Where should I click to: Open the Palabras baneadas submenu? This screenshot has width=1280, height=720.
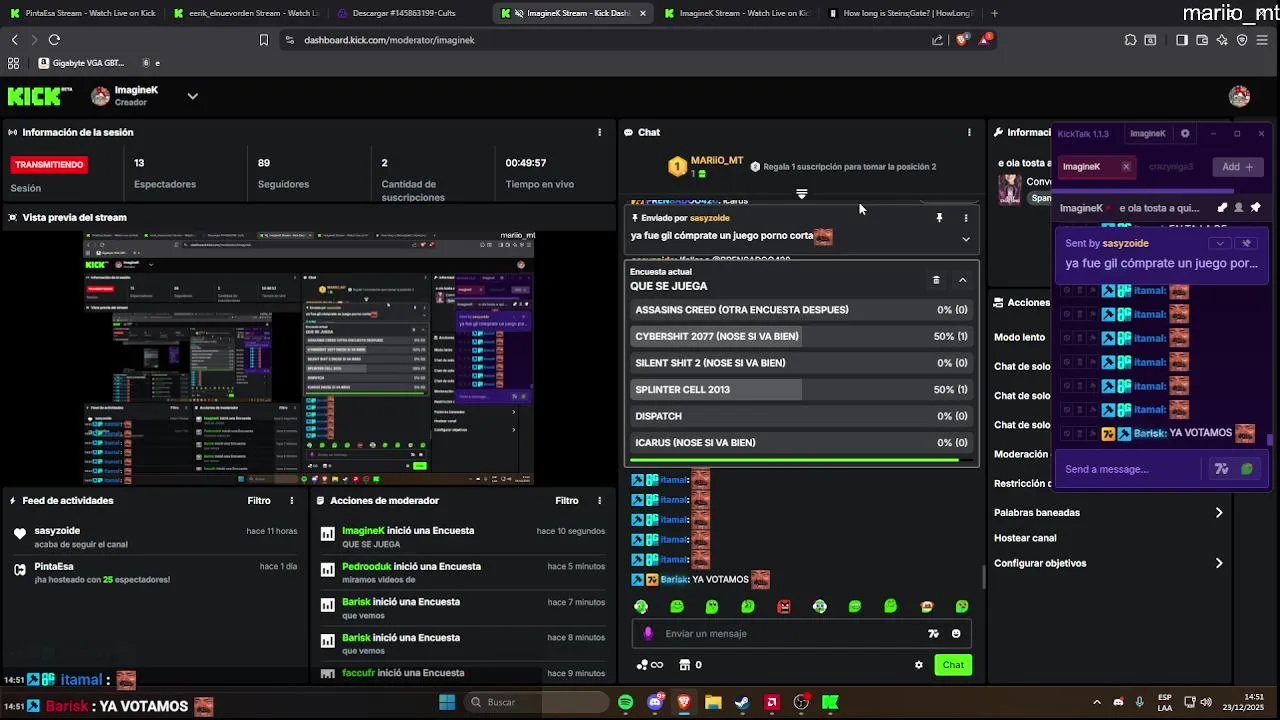pyautogui.click(x=1108, y=513)
